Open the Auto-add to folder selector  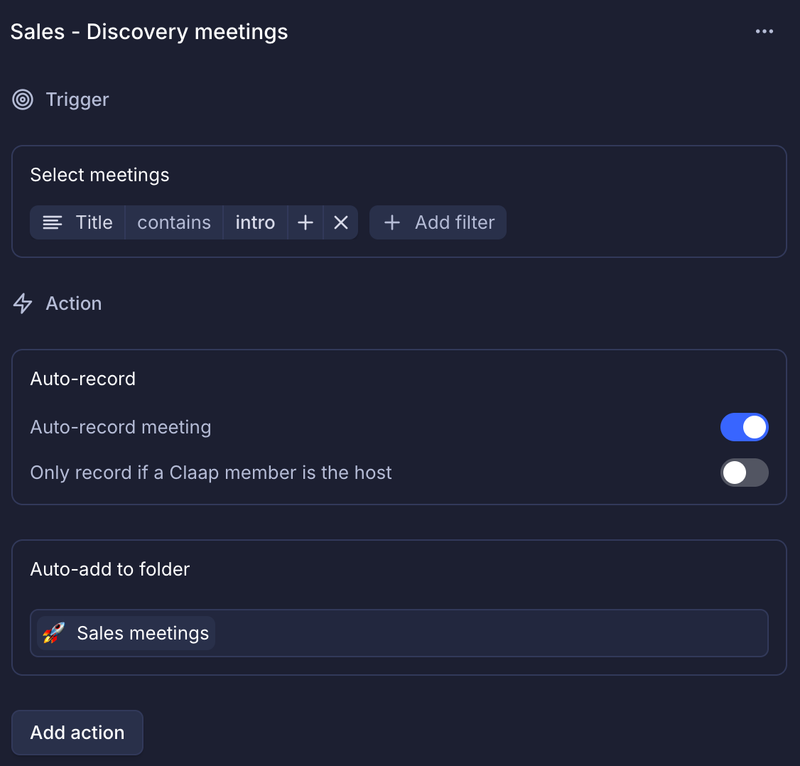pos(399,633)
